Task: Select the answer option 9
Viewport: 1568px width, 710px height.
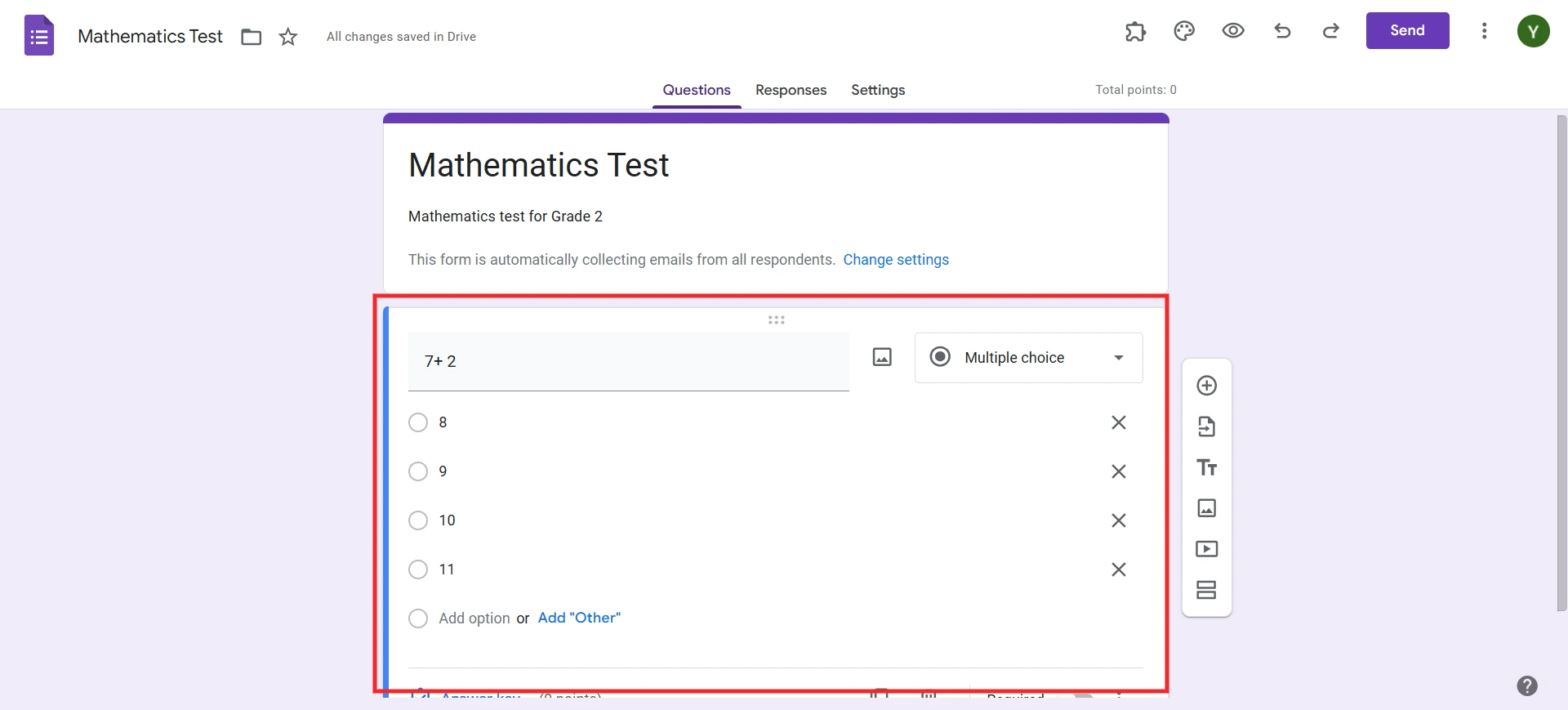Action: click(x=417, y=471)
